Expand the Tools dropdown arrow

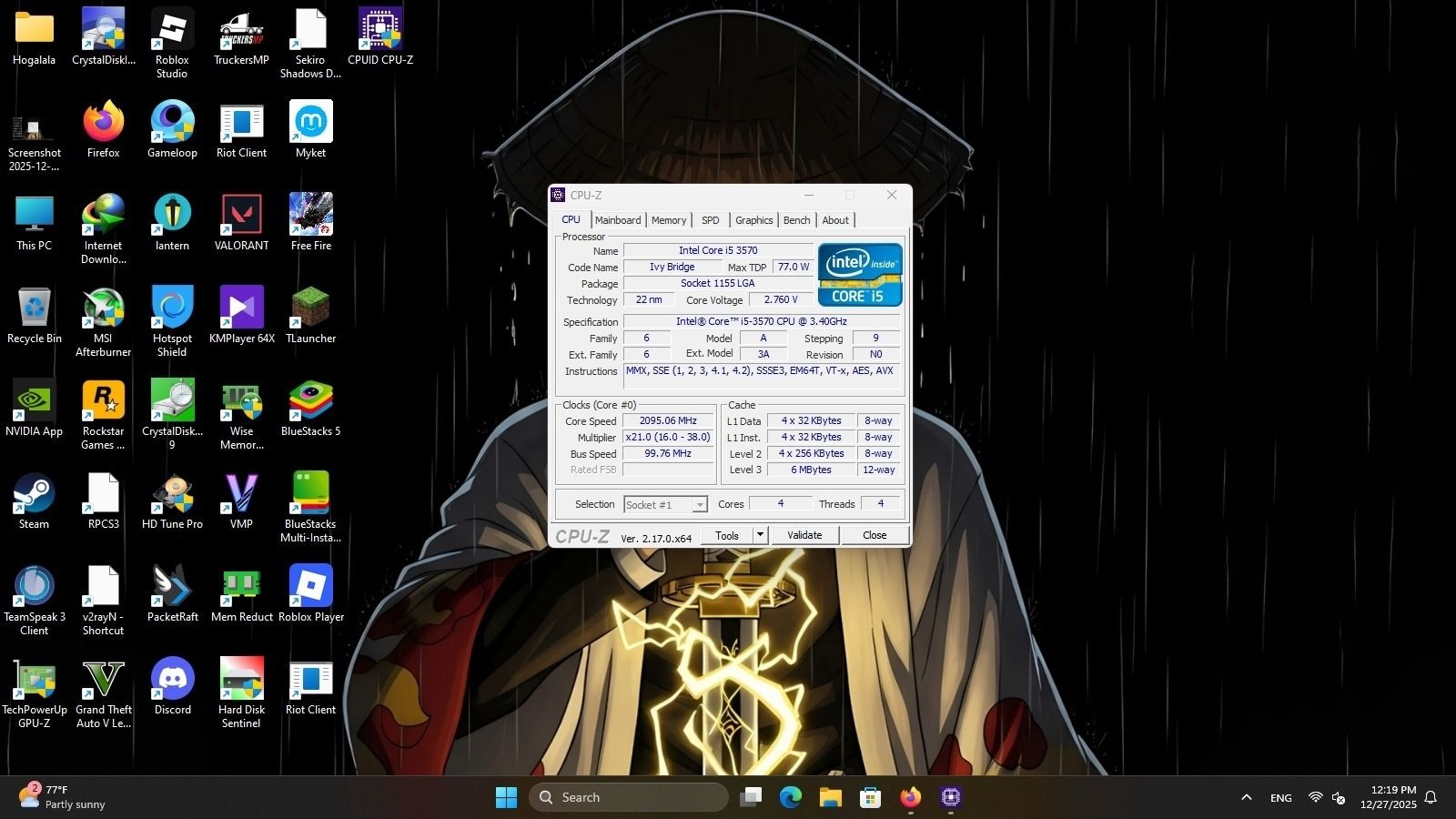point(760,535)
